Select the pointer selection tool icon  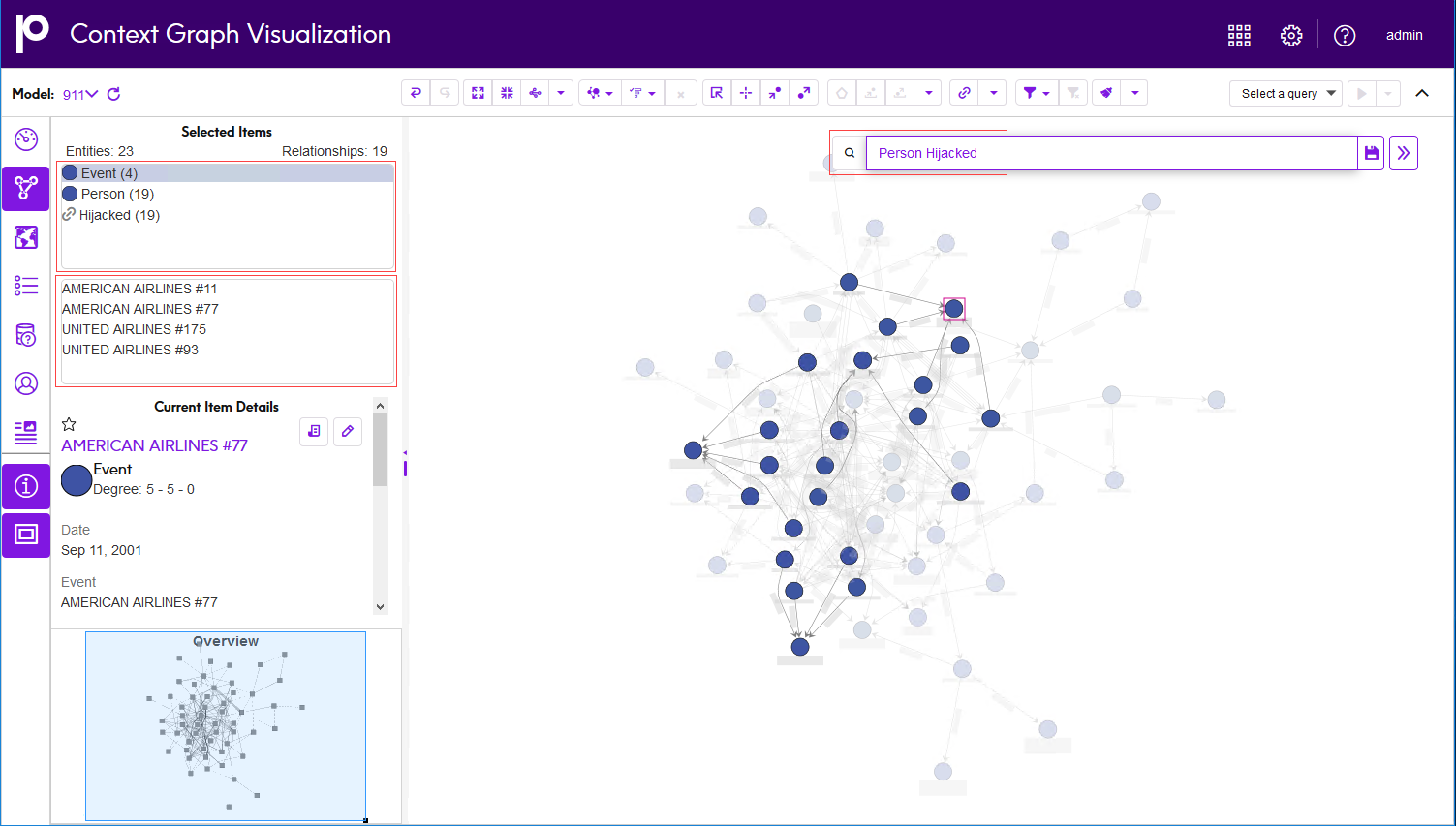tap(716, 93)
